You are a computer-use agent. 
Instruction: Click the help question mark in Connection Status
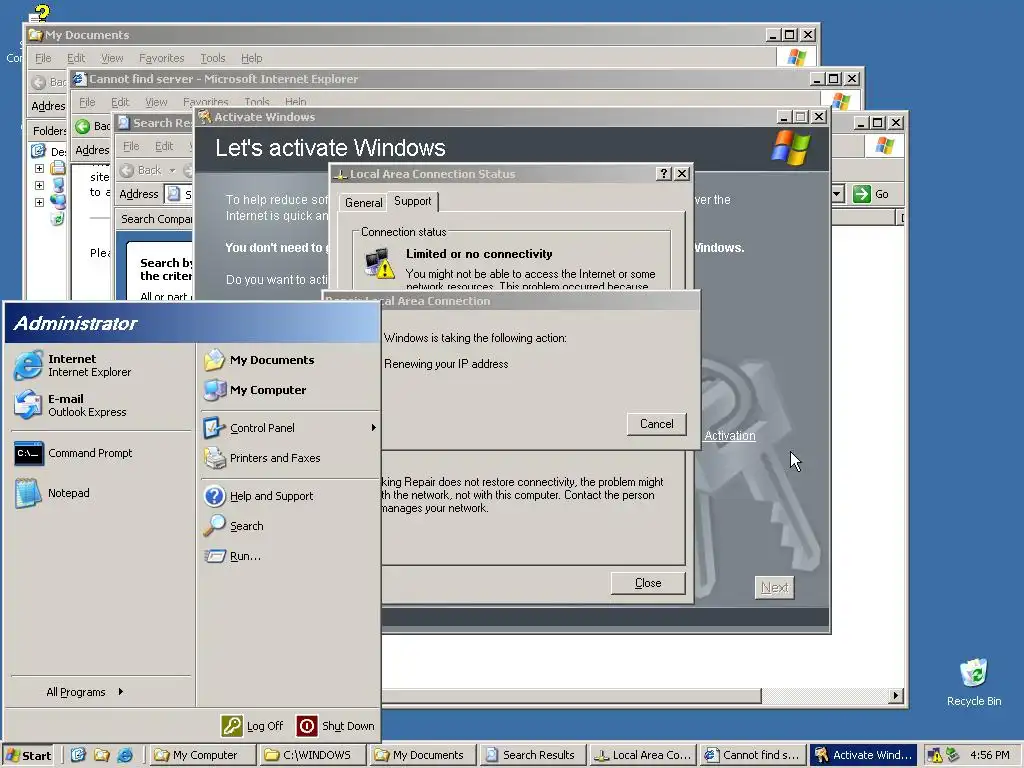(664, 174)
